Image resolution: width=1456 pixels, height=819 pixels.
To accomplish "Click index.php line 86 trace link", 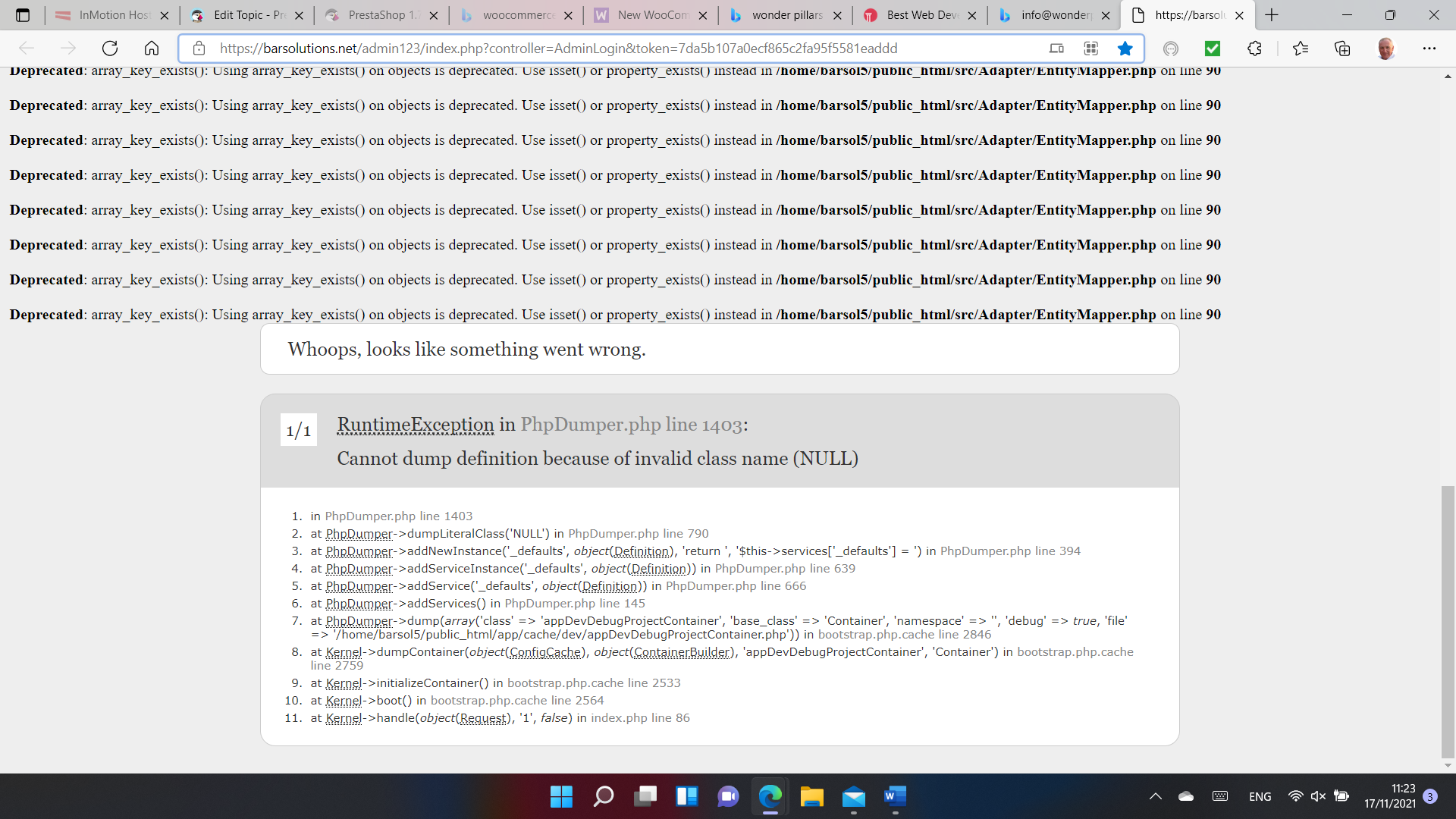I will click(640, 718).
